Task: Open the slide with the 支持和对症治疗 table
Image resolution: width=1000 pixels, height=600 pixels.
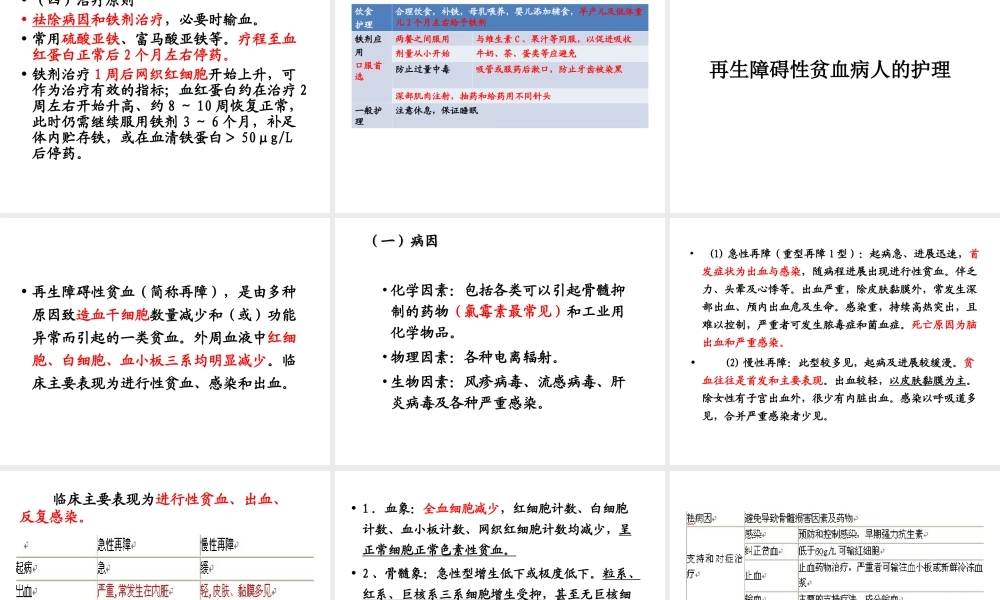Action: click(x=835, y=536)
